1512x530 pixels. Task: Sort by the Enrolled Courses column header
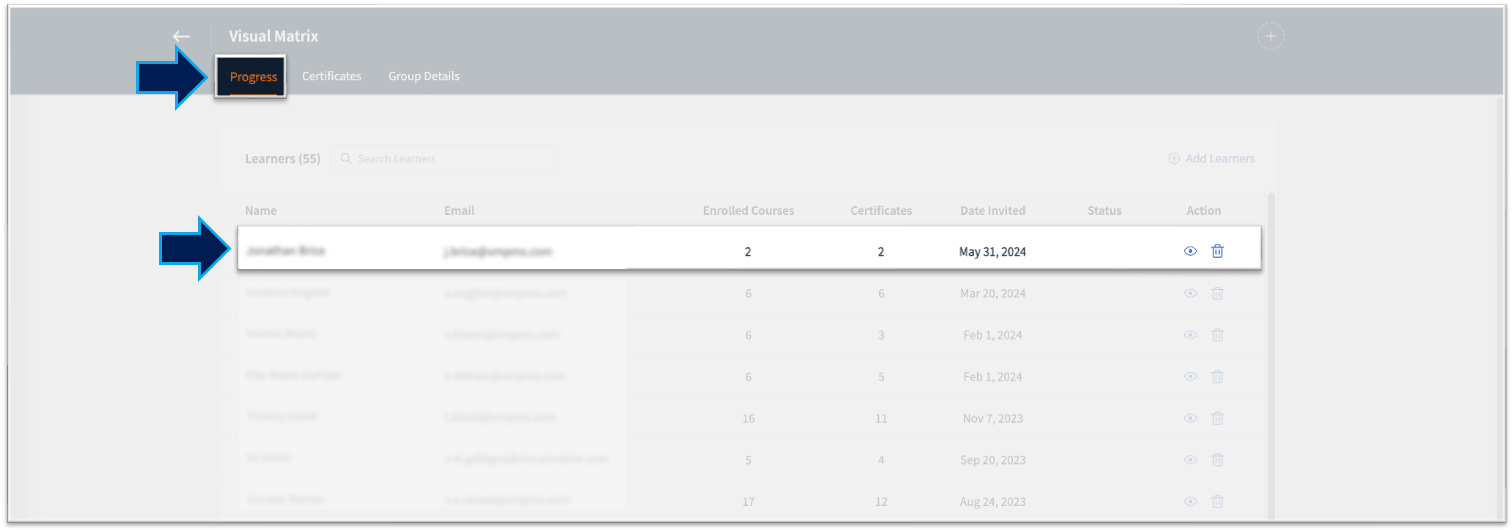click(748, 211)
